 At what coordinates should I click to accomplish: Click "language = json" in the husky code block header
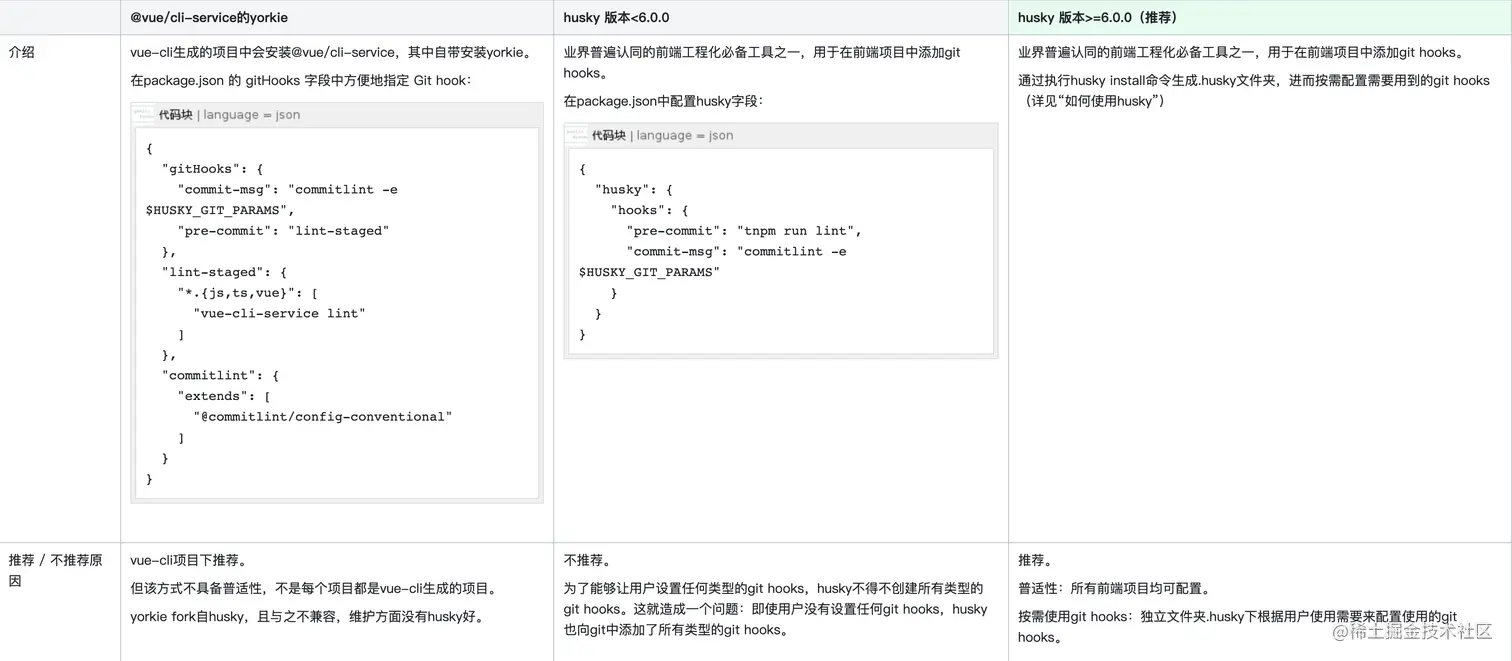click(684, 136)
